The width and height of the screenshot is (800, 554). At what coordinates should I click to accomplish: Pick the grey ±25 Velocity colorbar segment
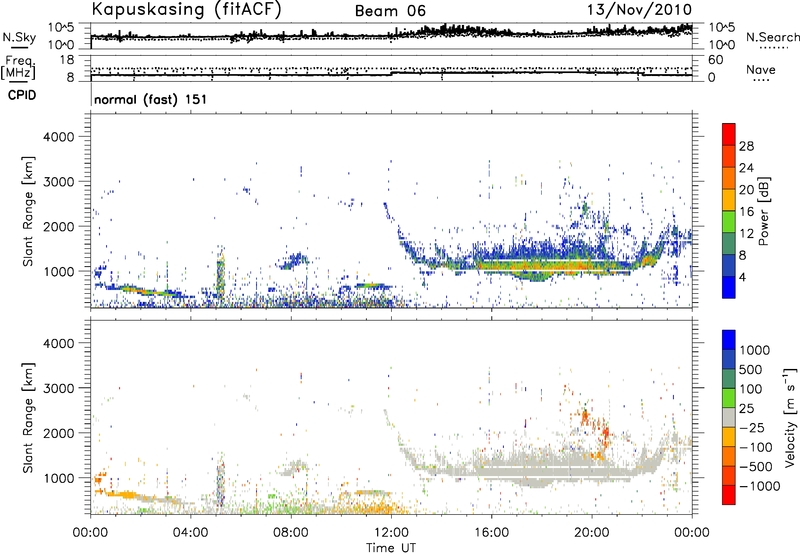point(729,417)
